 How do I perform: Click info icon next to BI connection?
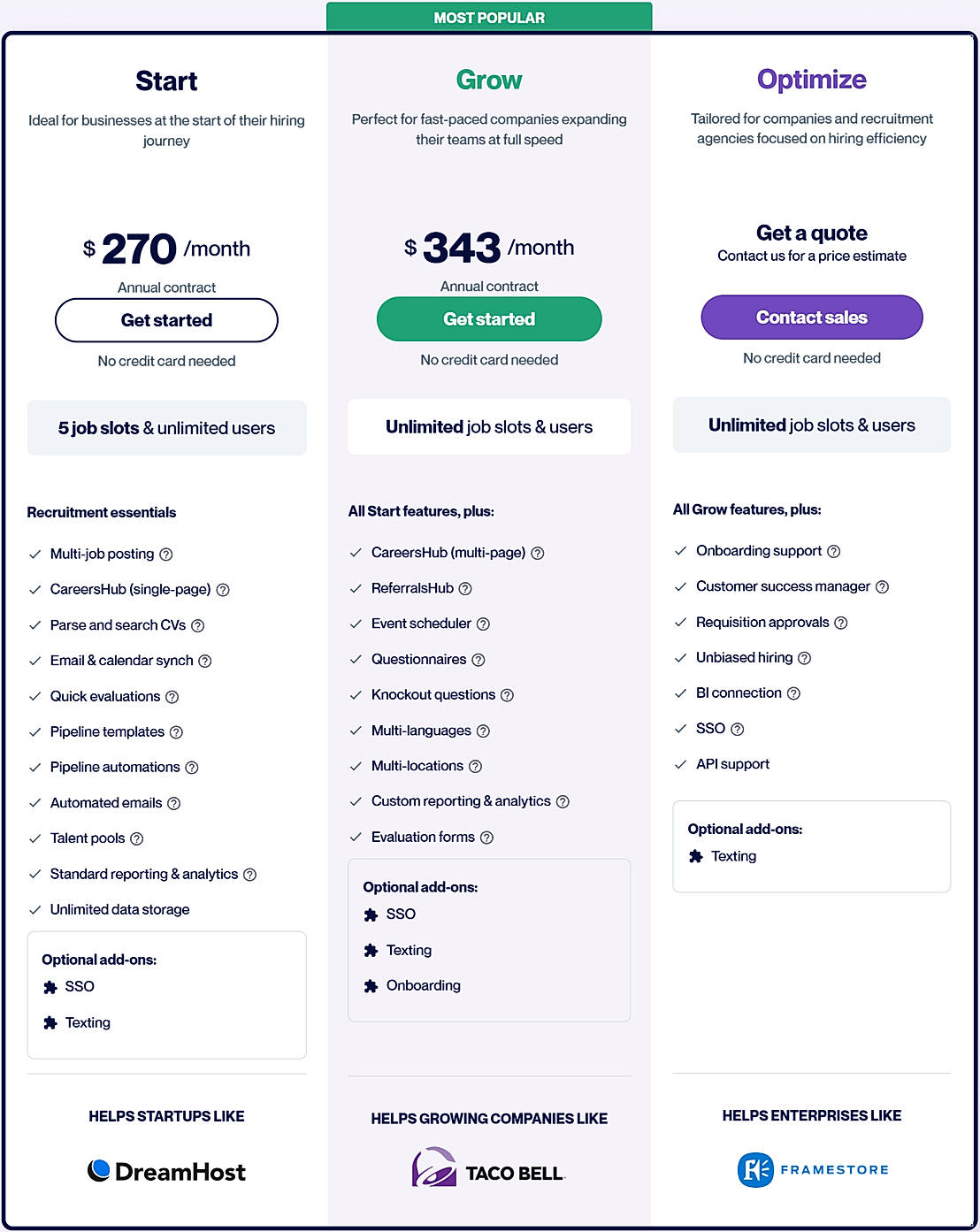point(793,693)
